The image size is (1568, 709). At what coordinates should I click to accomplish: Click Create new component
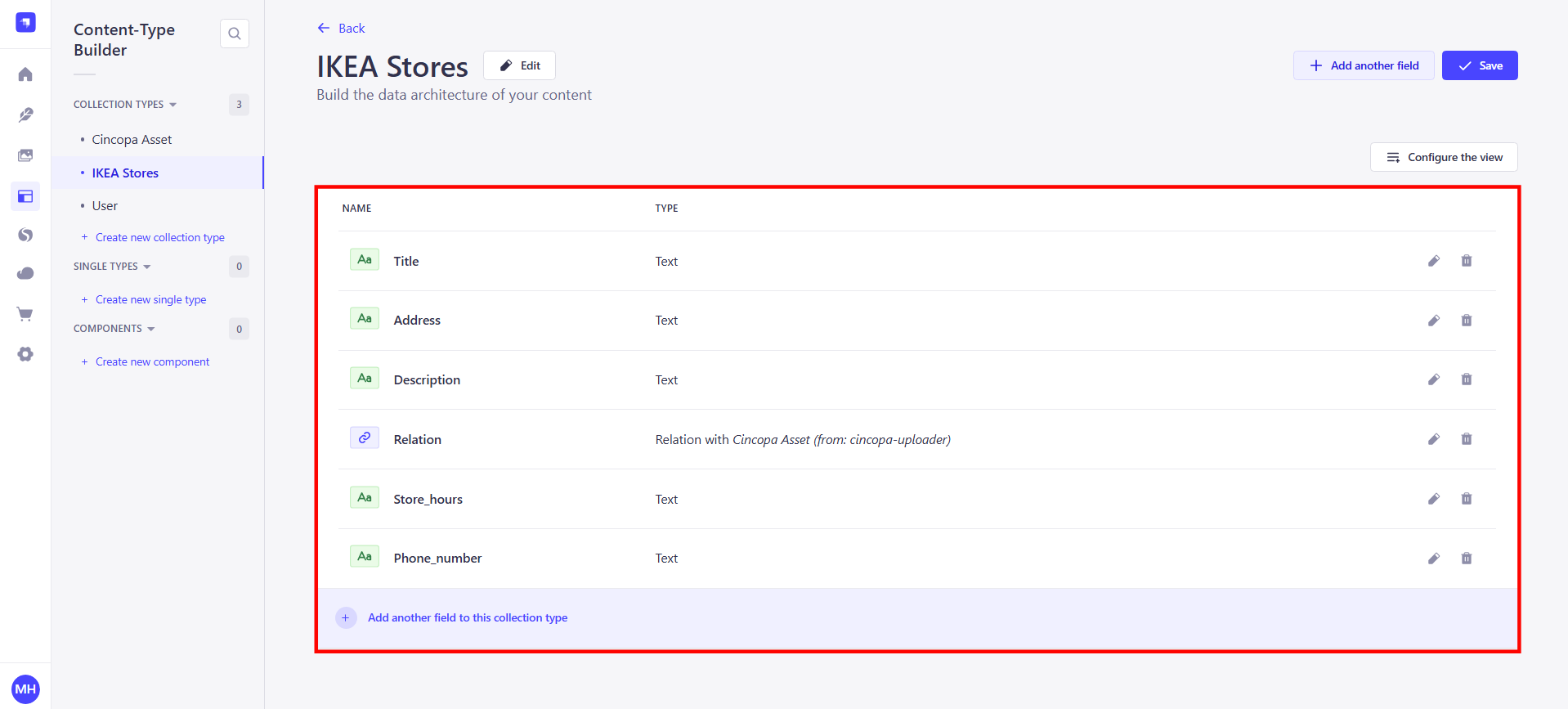[x=146, y=361]
